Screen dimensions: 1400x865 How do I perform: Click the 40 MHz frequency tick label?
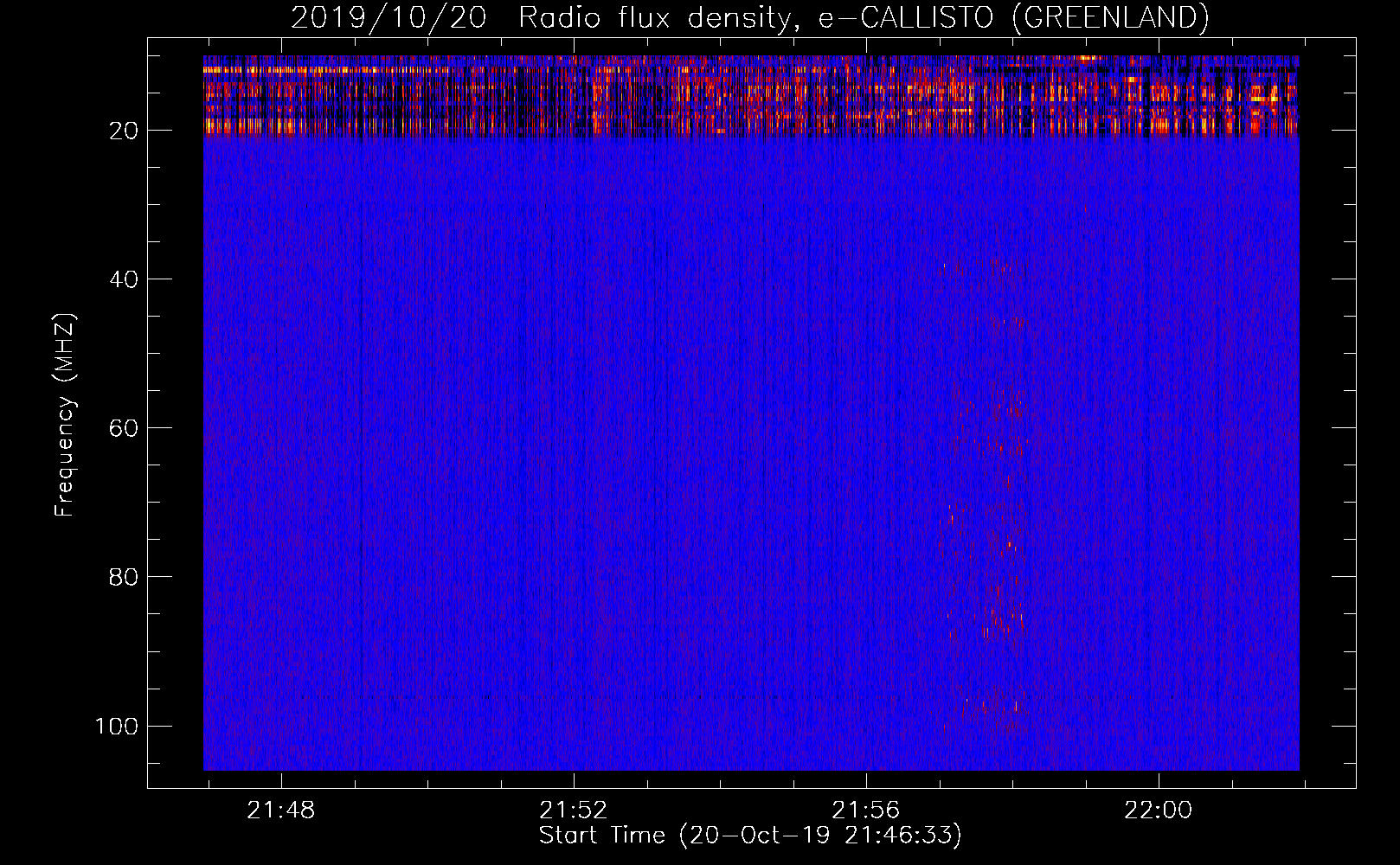coord(124,279)
